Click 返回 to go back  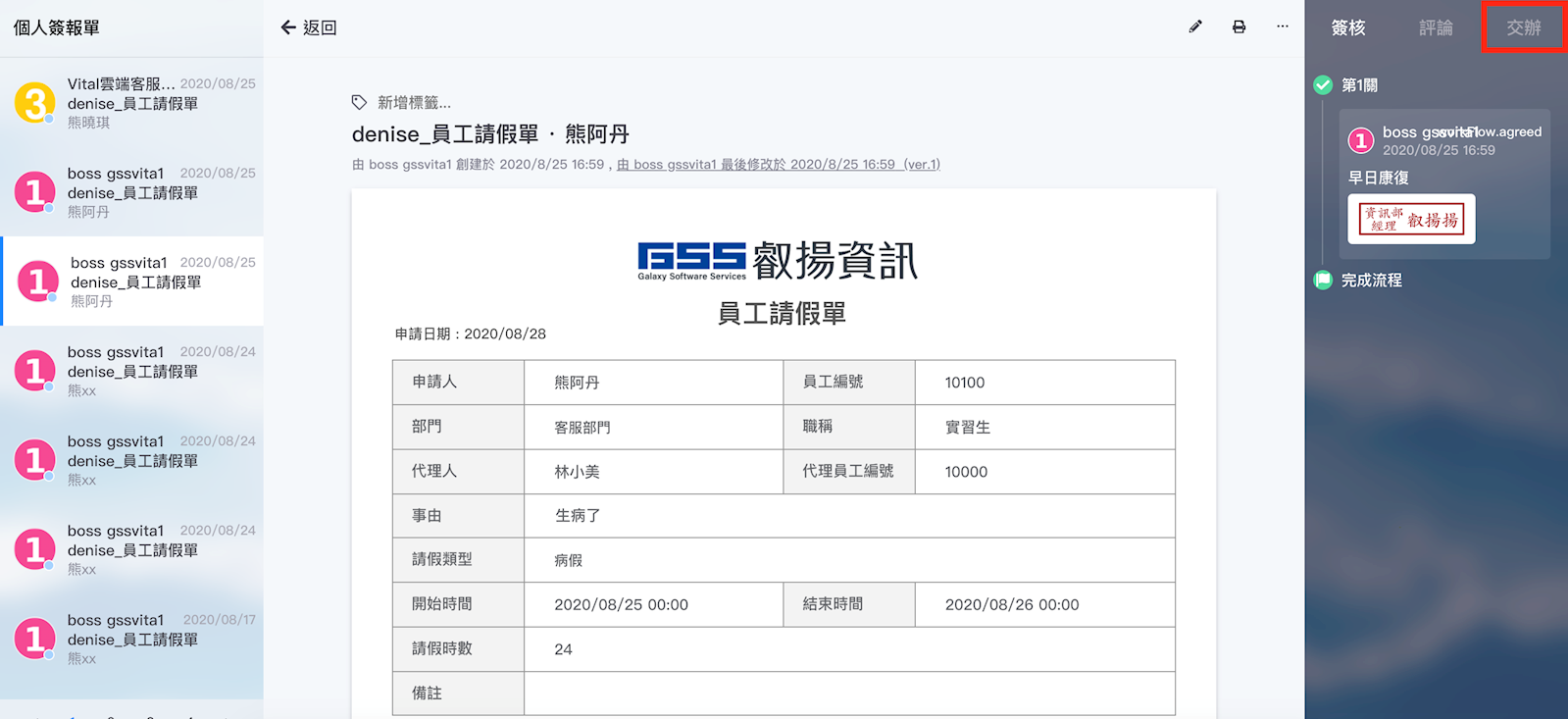[320, 27]
